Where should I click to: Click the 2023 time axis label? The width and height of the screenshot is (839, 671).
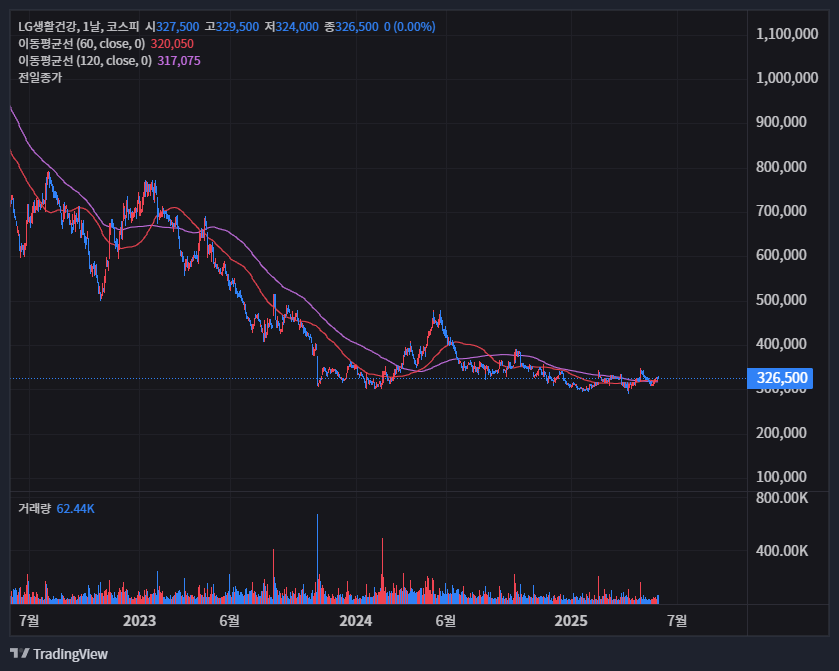coord(139,621)
